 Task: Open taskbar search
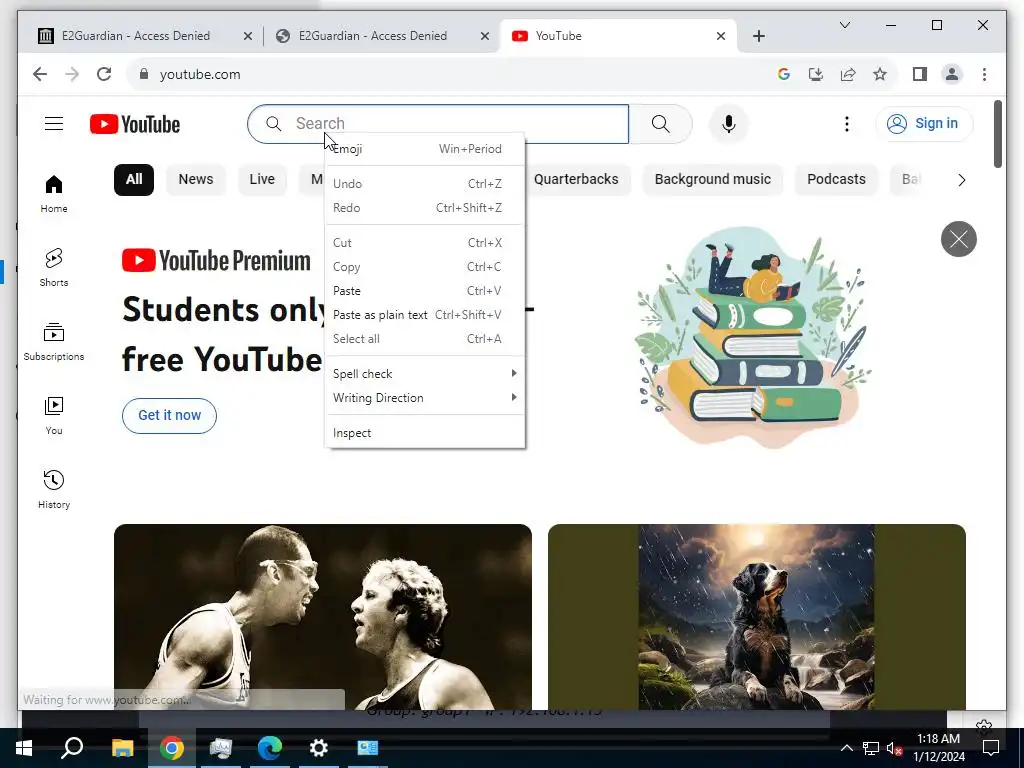point(72,748)
